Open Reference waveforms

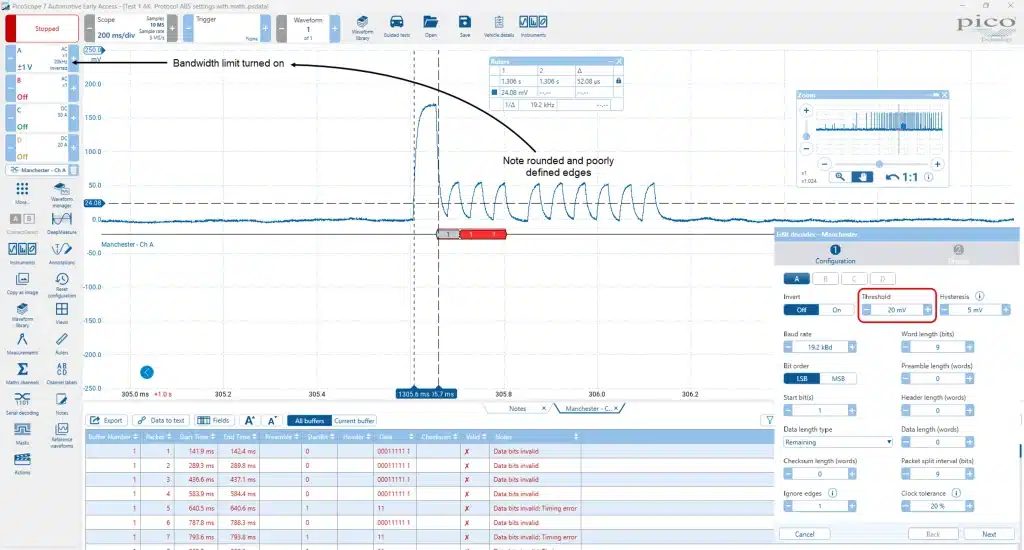click(x=62, y=434)
